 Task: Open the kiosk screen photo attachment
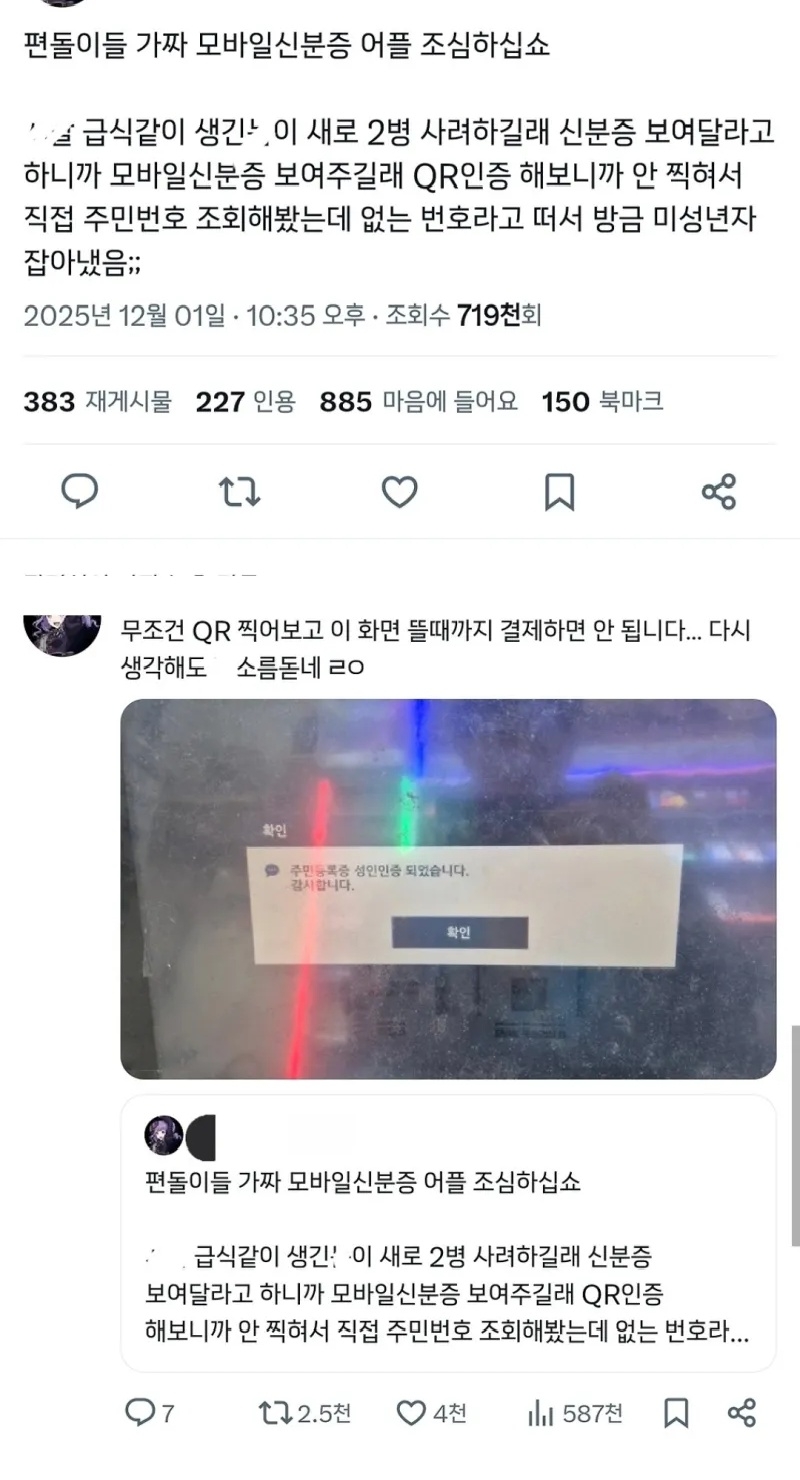click(448, 889)
